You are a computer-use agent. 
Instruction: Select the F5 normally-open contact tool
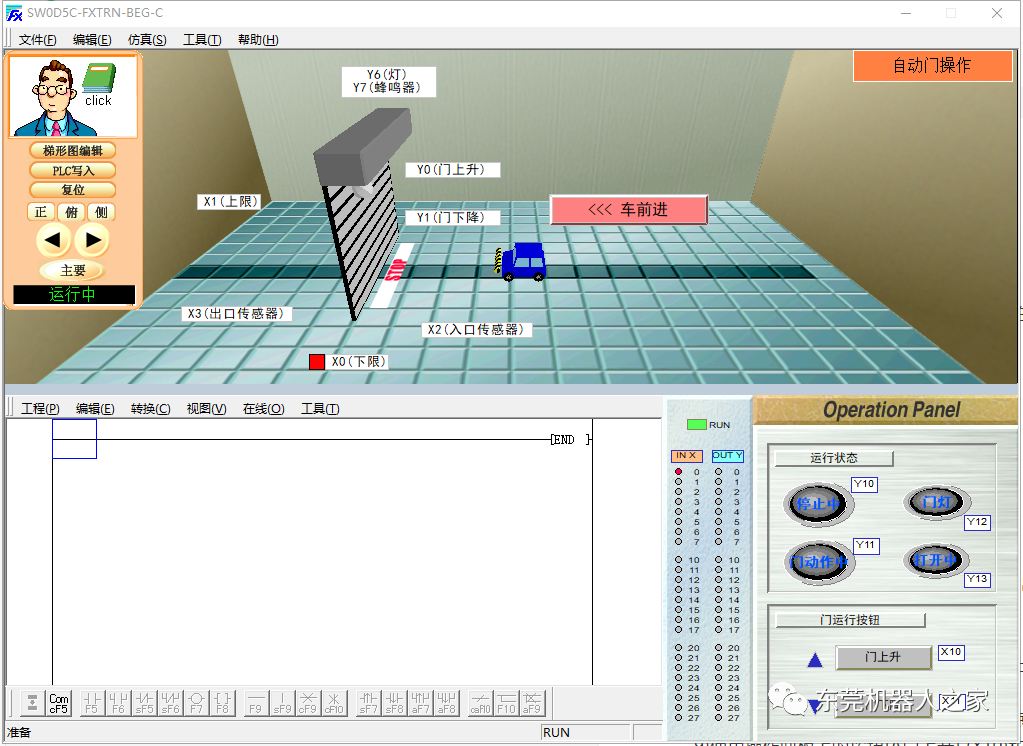92,702
